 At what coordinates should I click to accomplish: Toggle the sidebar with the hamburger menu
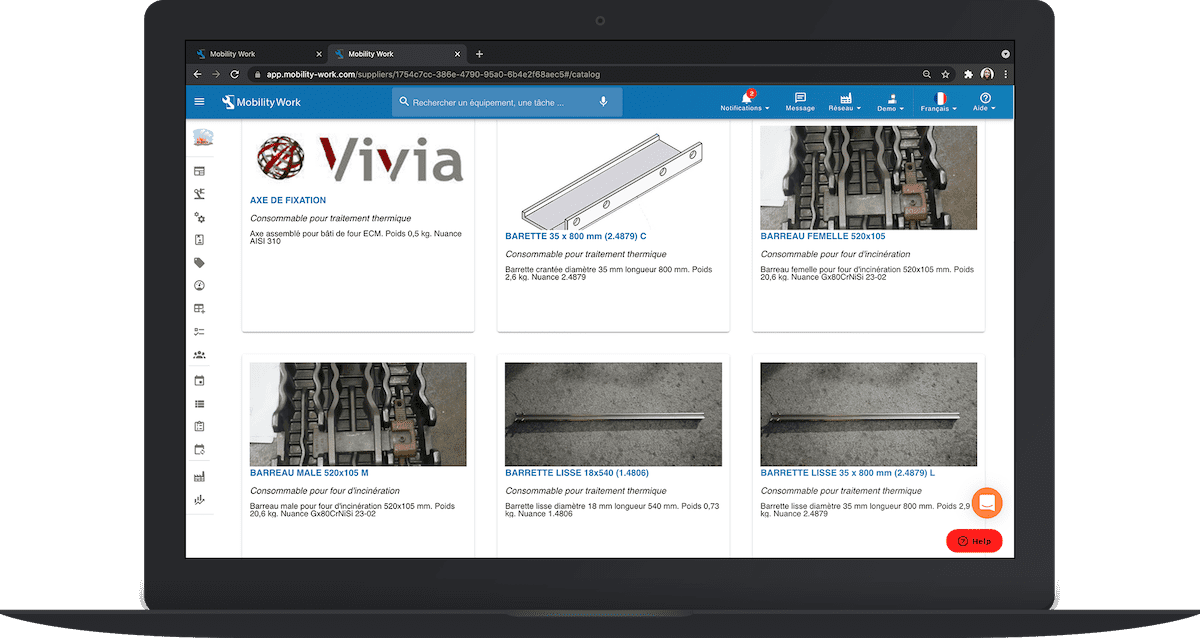click(199, 101)
